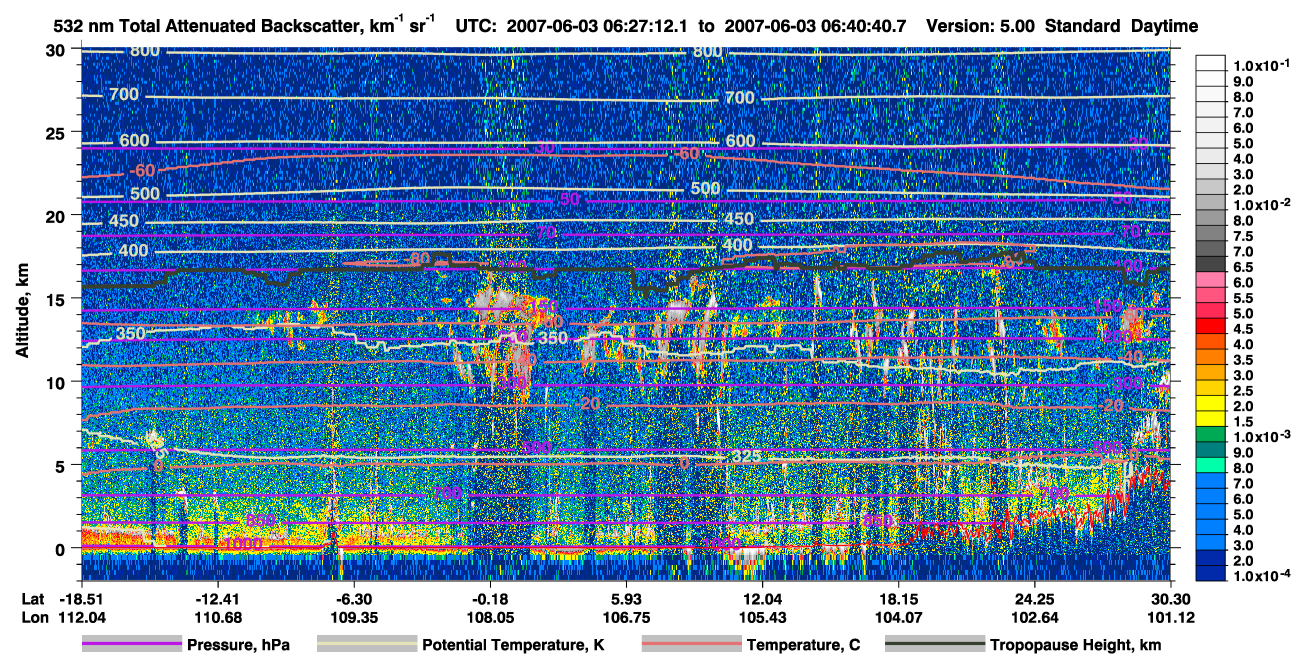Click the colorbar label '3.5'
Screen dimensions: 1300x667
click(1243, 361)
